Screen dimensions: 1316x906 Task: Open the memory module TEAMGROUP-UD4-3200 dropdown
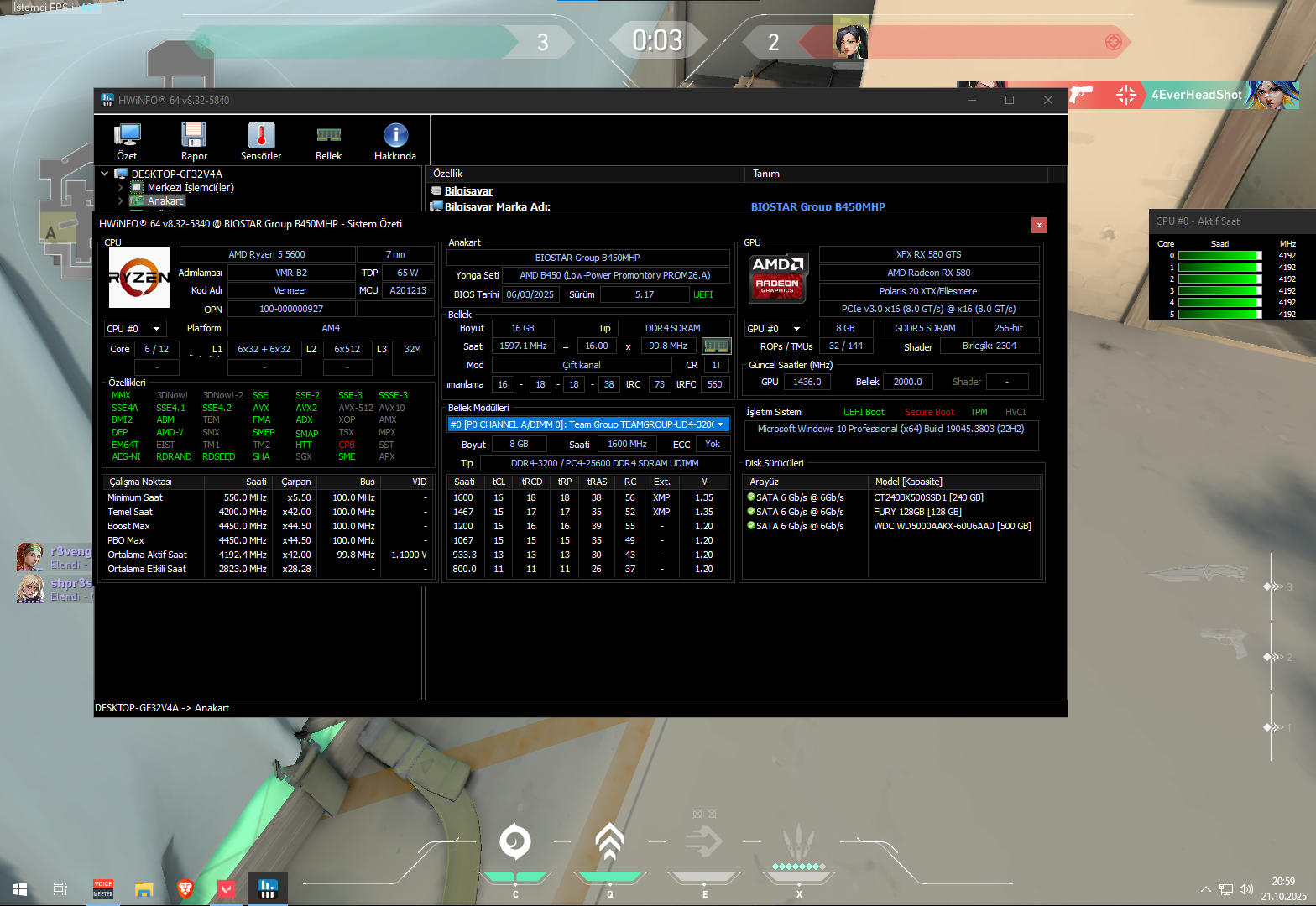tap(588, 424)
